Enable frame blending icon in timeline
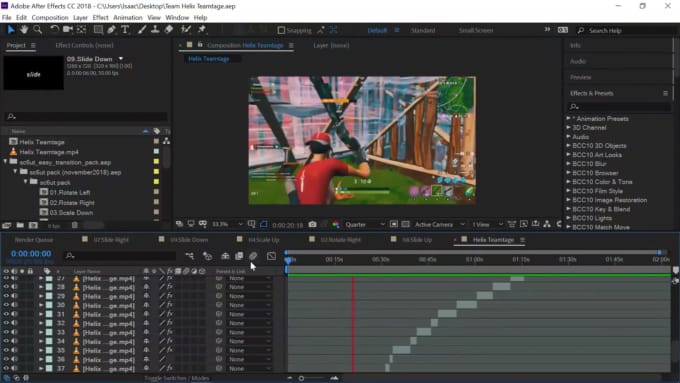Viewport: 680px width, 383px height. coord(239,256)
